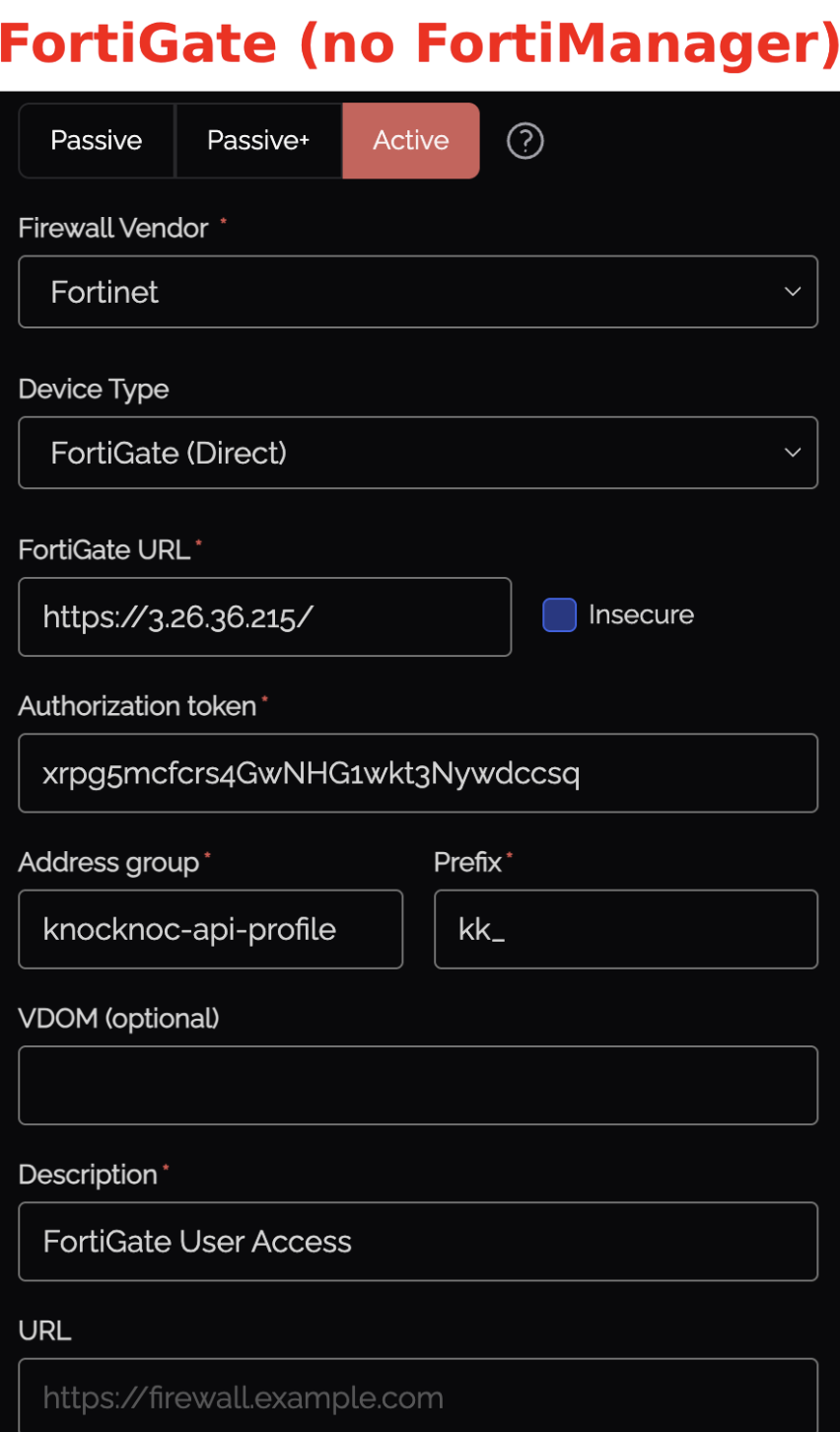
Task: Click the chevron arrow in Device Type box
Action: [792, 453]
